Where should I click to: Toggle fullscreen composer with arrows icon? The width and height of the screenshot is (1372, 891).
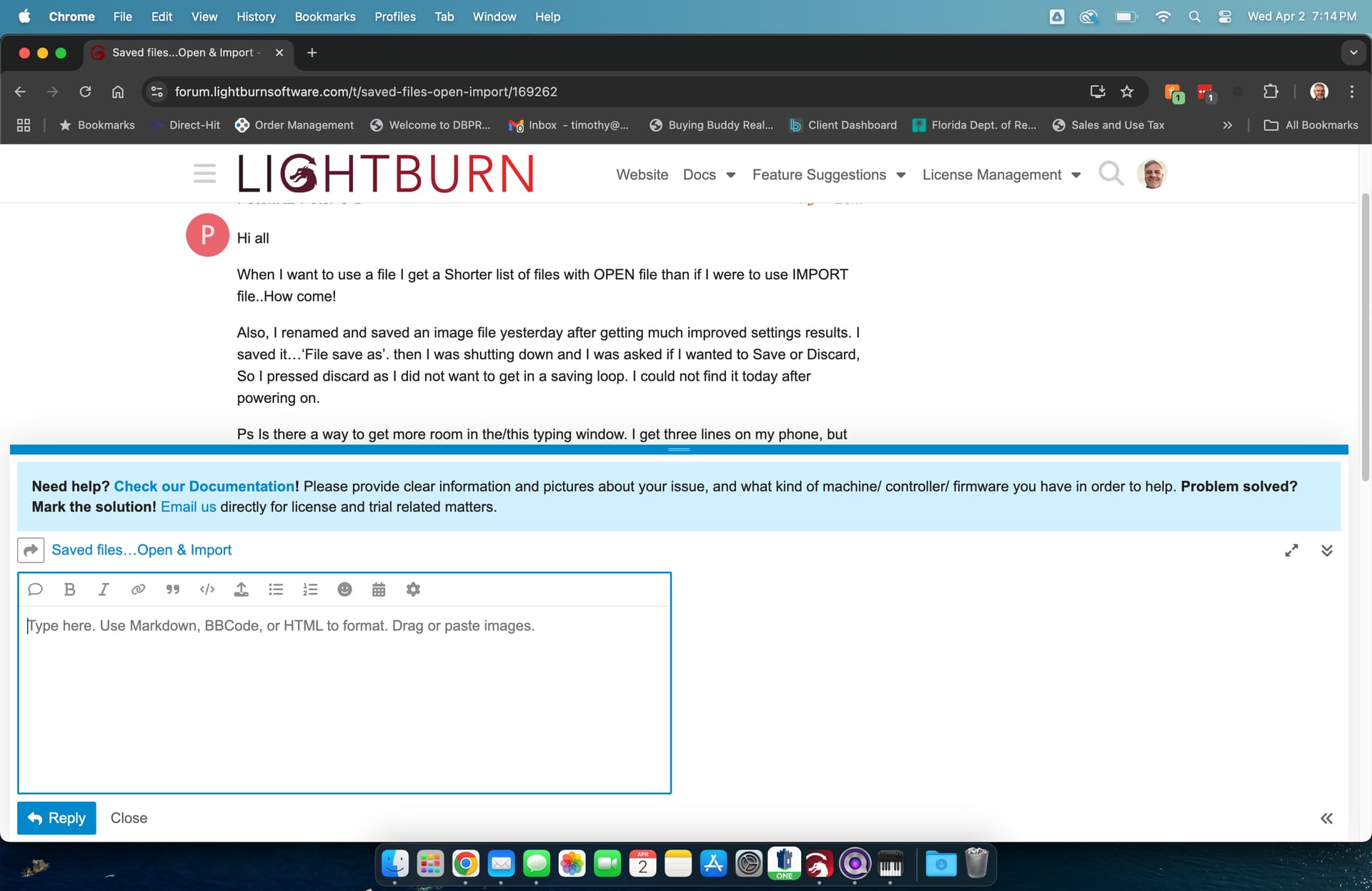tap(1291, 550)
